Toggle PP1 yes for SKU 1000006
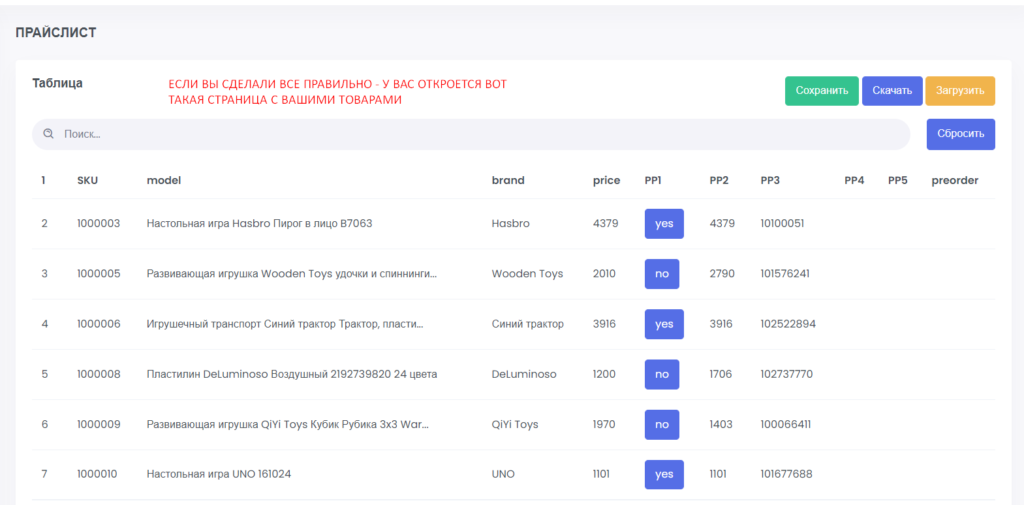Screen dimensions: 1024x505 pos(664,324)
